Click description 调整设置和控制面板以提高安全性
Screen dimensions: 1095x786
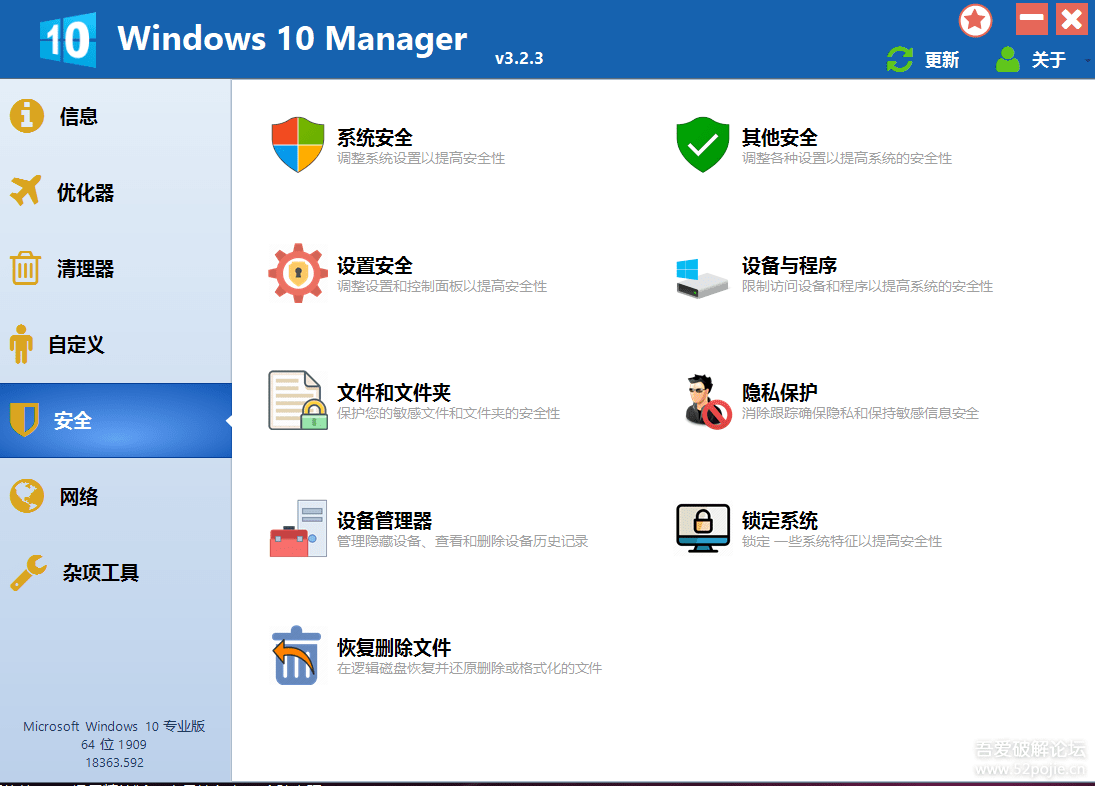pyautogui.click(x=442, y=286)
